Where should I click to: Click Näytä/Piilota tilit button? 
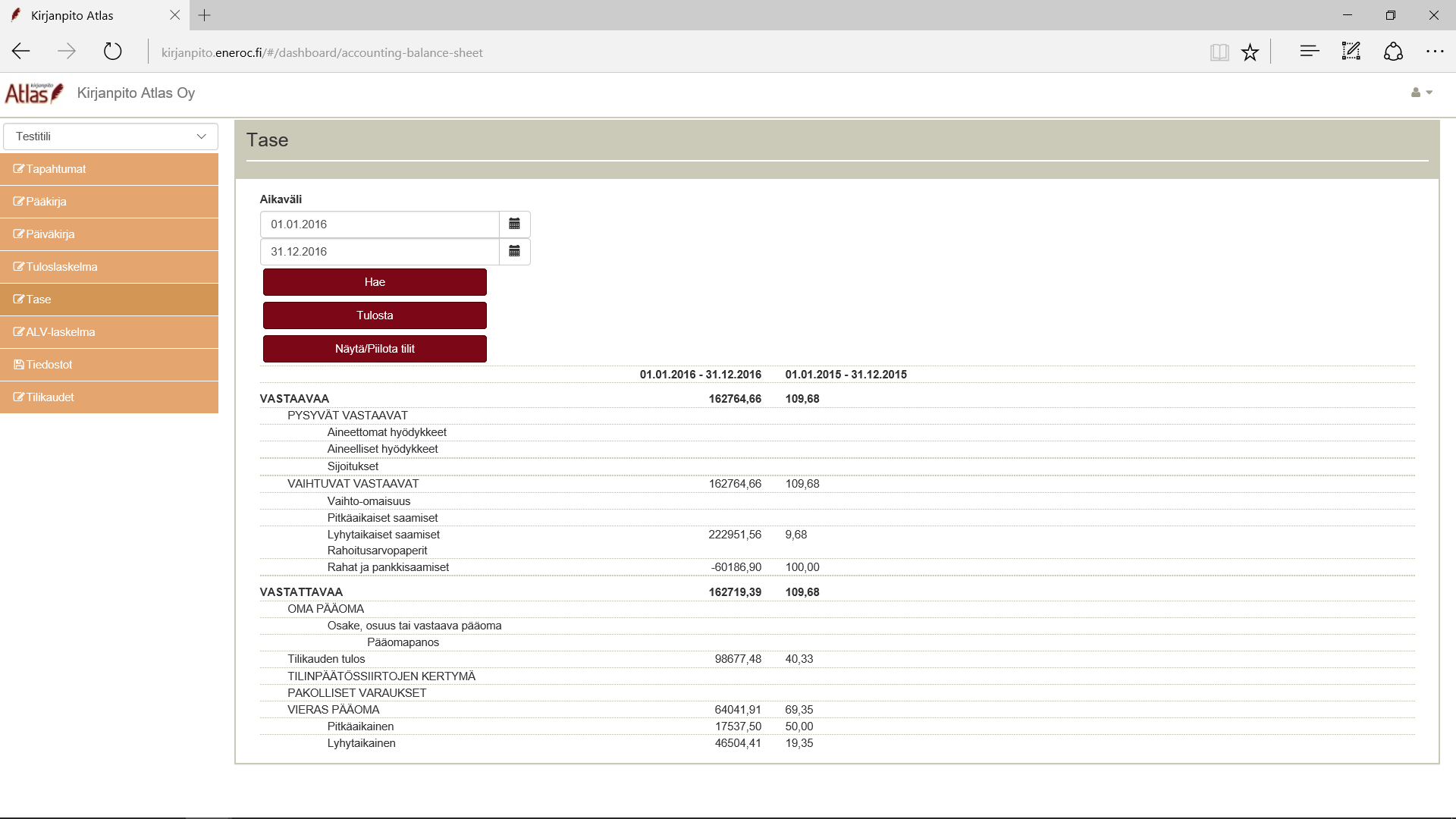375,349
